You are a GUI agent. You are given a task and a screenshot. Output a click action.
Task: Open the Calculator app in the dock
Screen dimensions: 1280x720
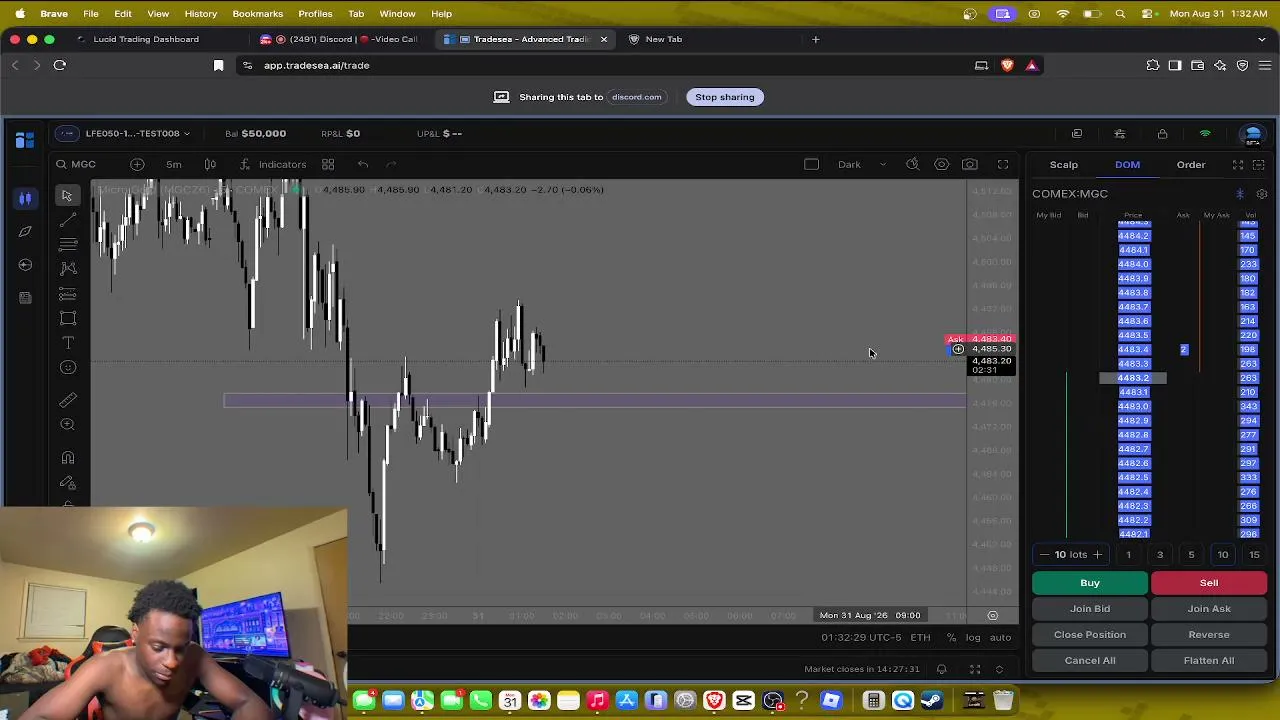[x=873, y=700]
